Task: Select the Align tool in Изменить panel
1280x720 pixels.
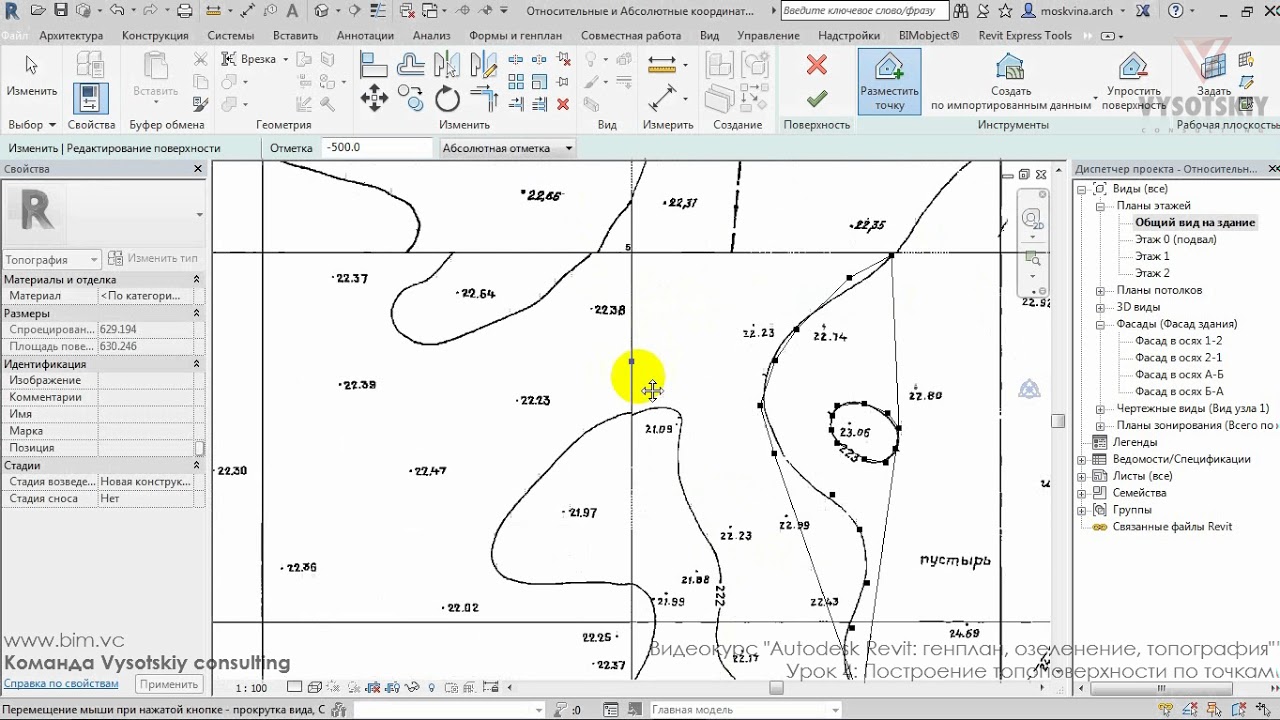Action: [x=374, y=65]
